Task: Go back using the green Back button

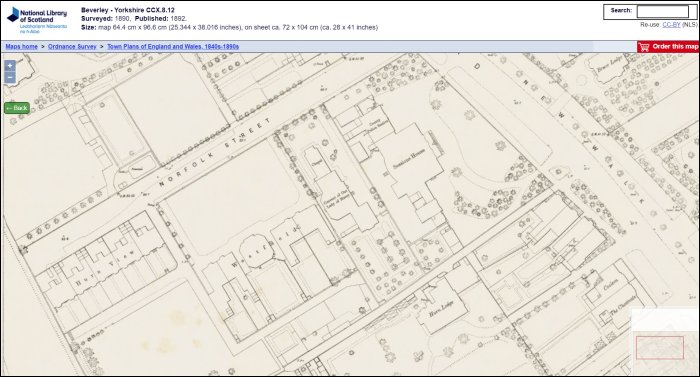Action: (x=17, y=108)
